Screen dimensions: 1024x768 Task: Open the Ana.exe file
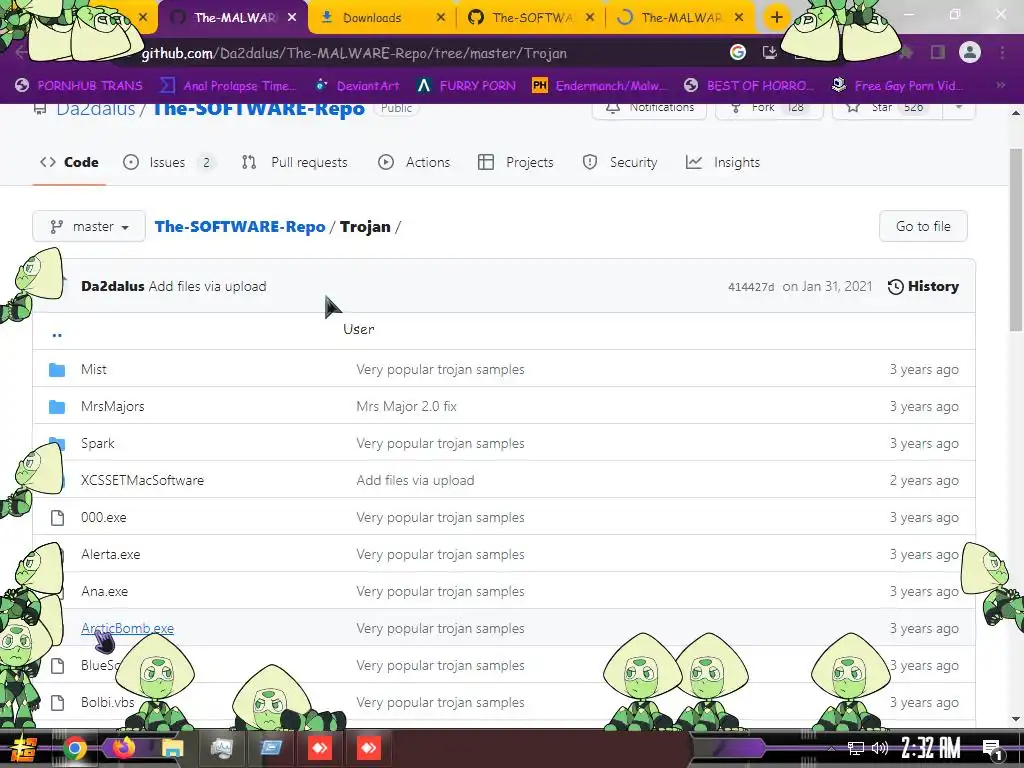104,592
